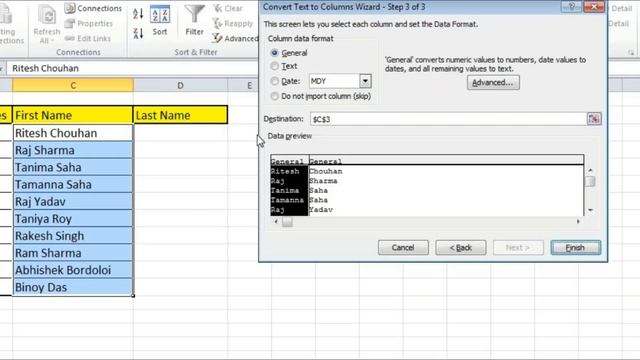
Task: Click the Help question mark in wizard title
Action: [571, 7]
